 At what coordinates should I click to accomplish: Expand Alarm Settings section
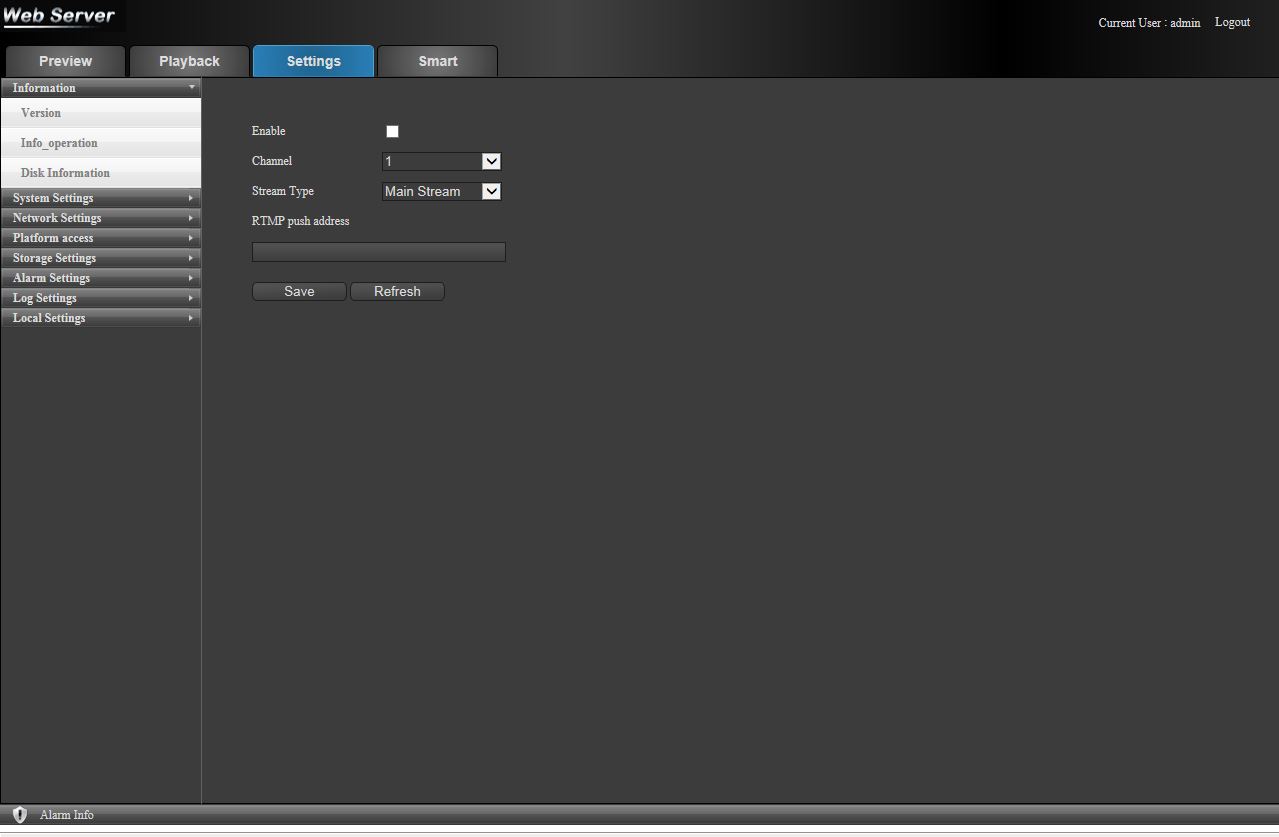pos(100,278)
